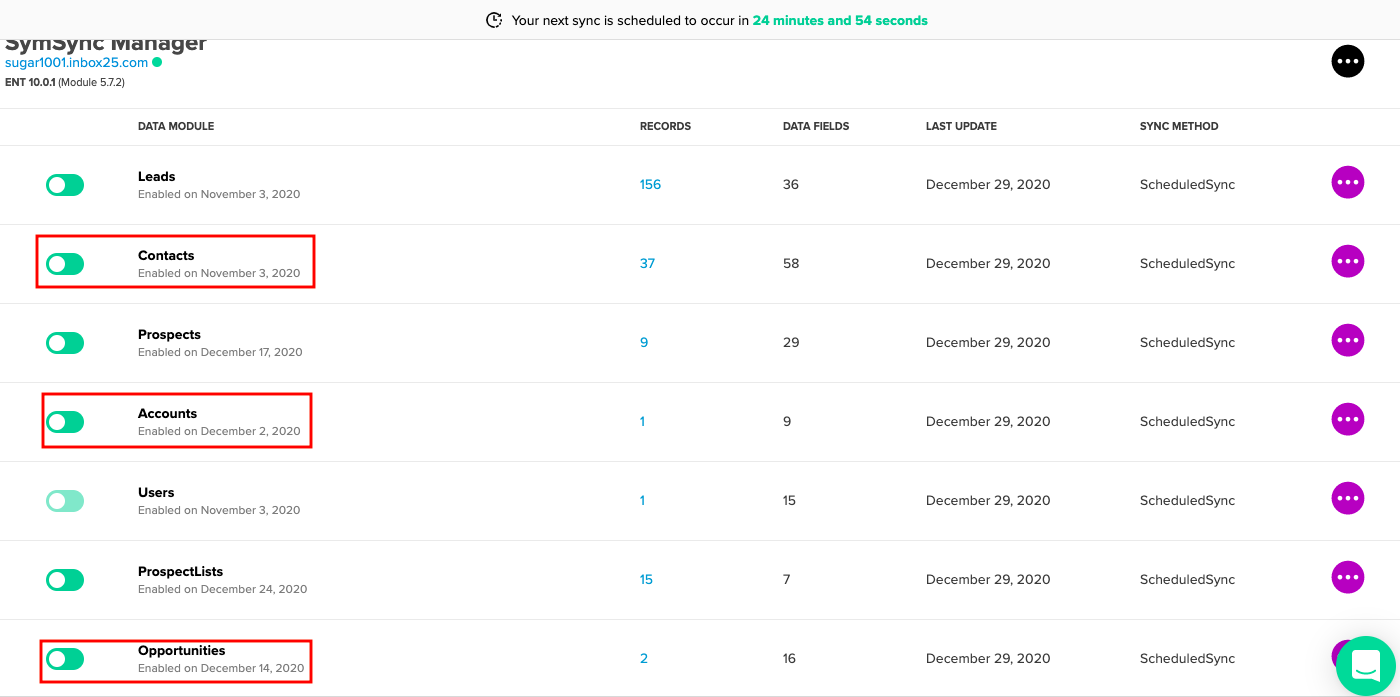Viewport: 1400px width, 697px height.
Task: Click the green connection status dot
Action: tap(157, 62)
